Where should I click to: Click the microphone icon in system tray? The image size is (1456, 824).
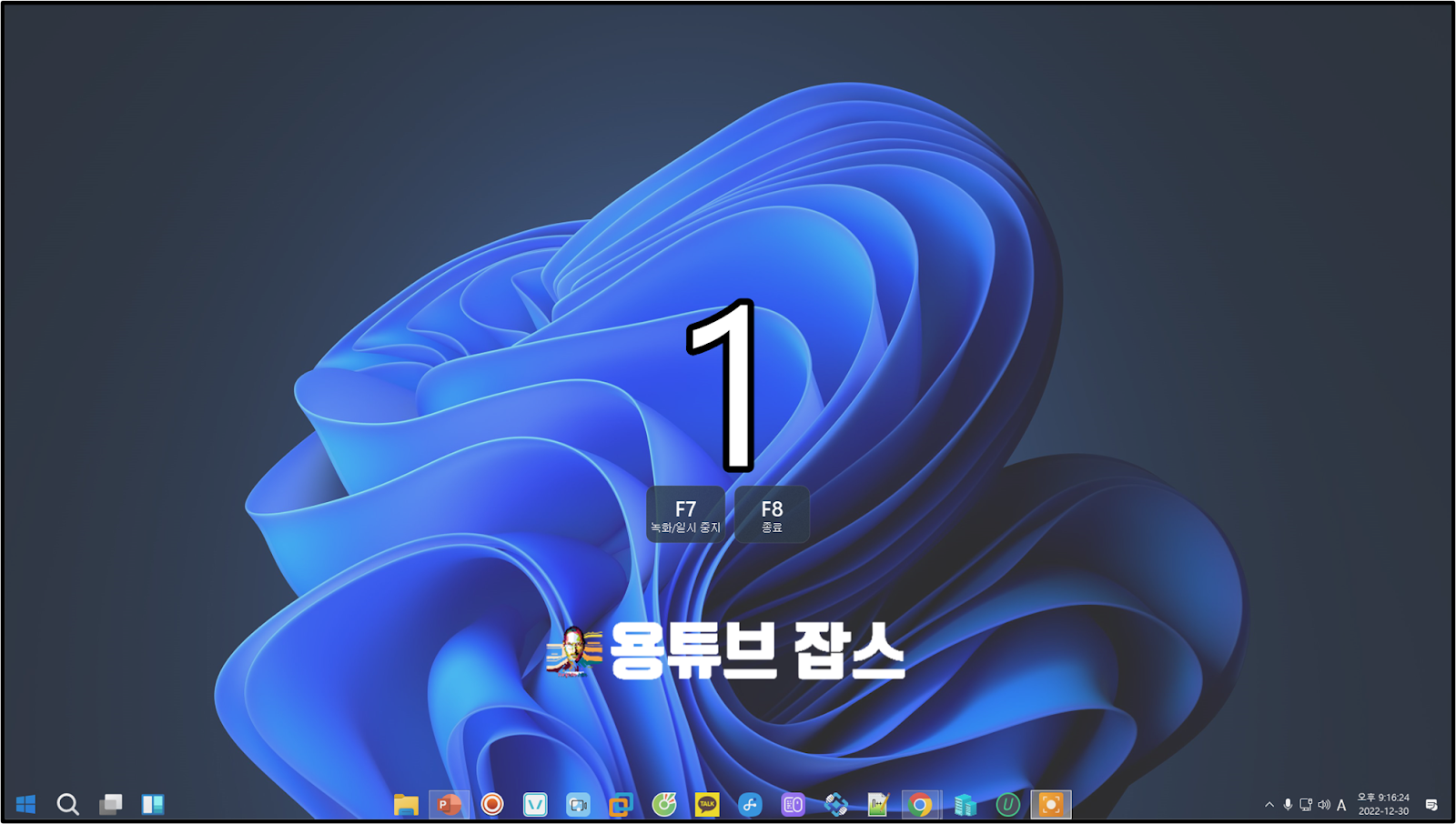(1288, 804)
